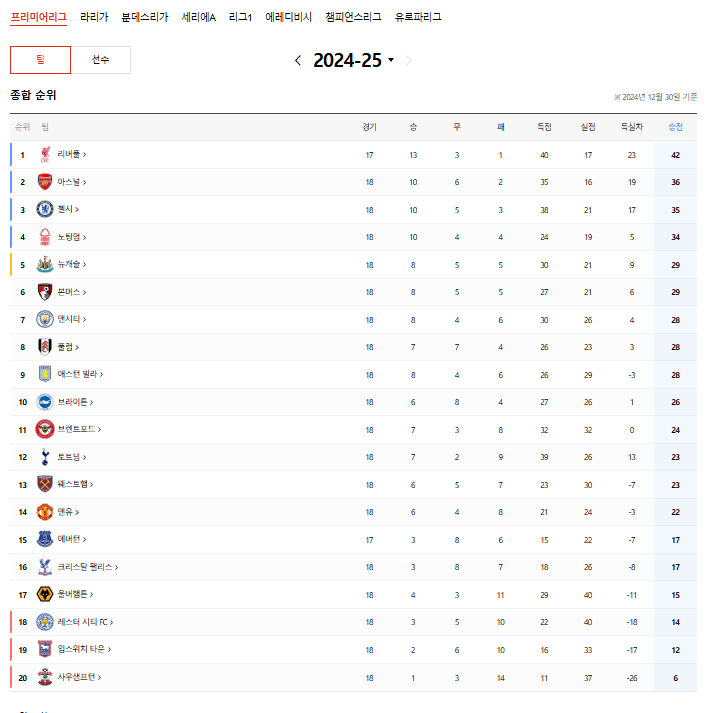Switch to the 선수 rankings view

(x=101, y=60)
